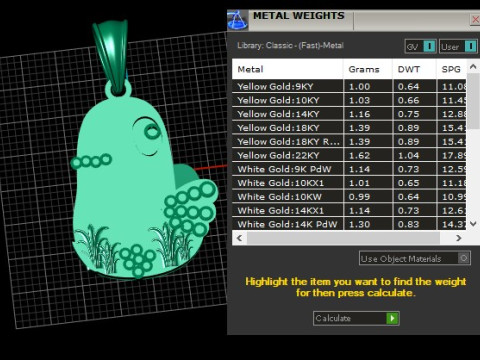Select the Yellow Gold:18KY row
Viewport: 480px width, 360px height.
349,128
